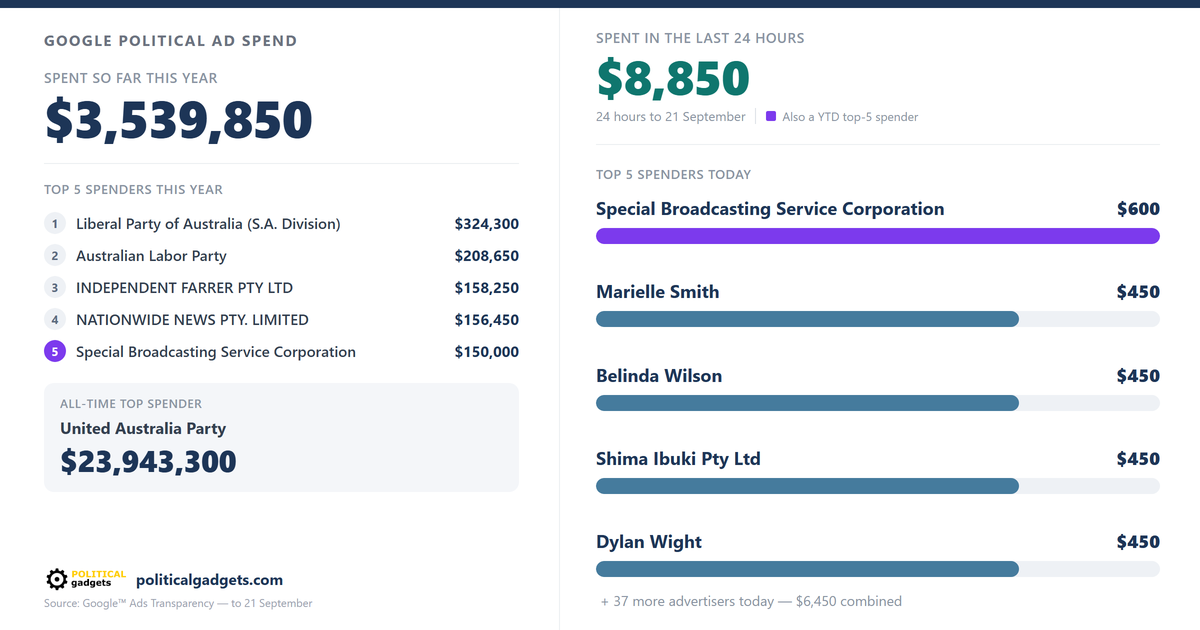Click the Shima Ibuki Pty Ltd label
The image size is (1200, 630).
point(678,459)
